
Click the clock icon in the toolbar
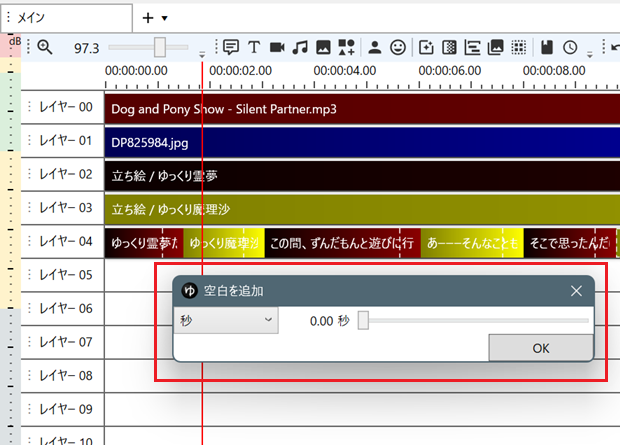(570, 47)
